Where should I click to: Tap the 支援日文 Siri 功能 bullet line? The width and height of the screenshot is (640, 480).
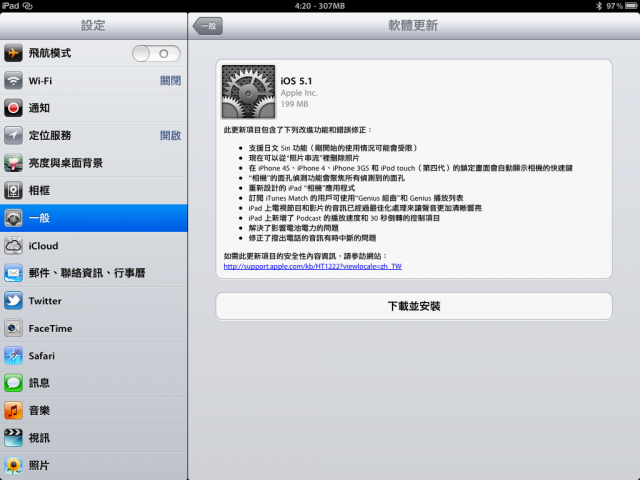click(333, 148)
